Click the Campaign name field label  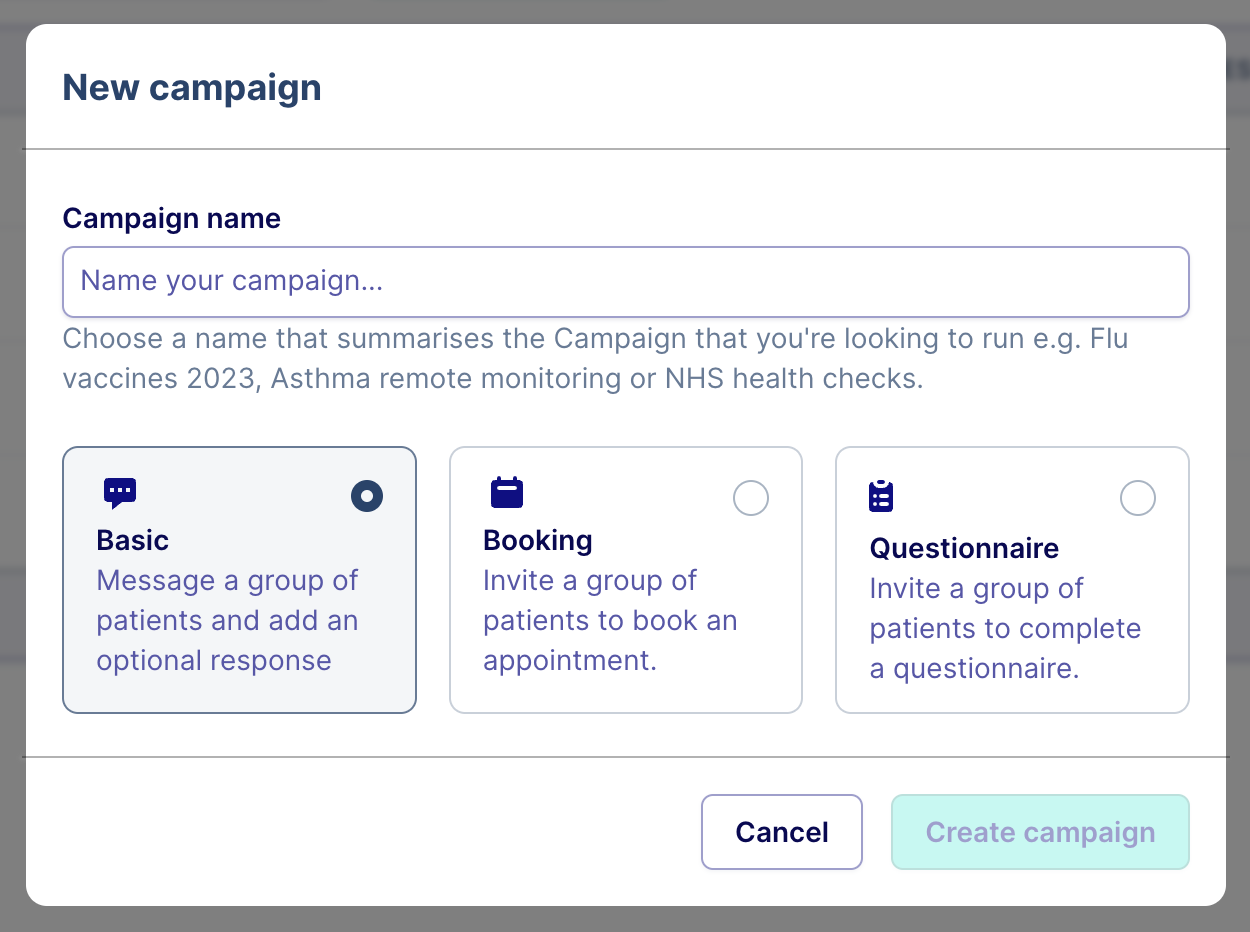(x=172, y=219)
